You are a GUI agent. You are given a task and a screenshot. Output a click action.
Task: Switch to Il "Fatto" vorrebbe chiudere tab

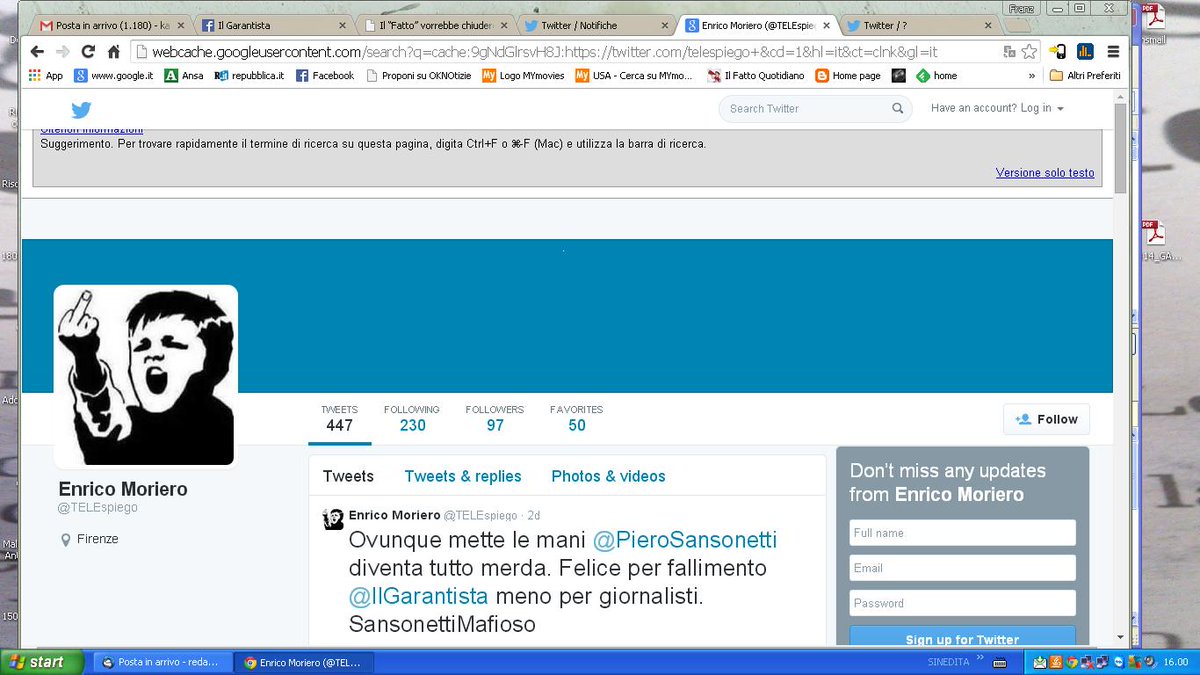click(x=433, y=25)
